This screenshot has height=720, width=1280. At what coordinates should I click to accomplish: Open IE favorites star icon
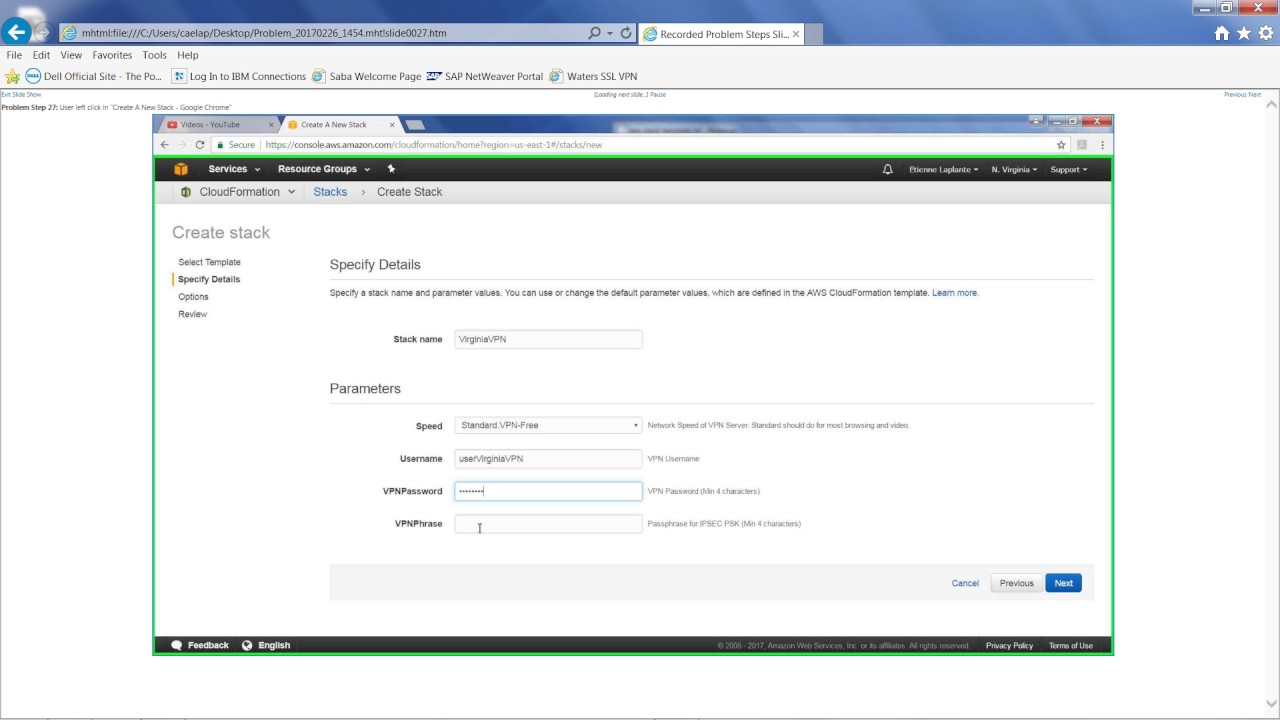coord(1244,33)
